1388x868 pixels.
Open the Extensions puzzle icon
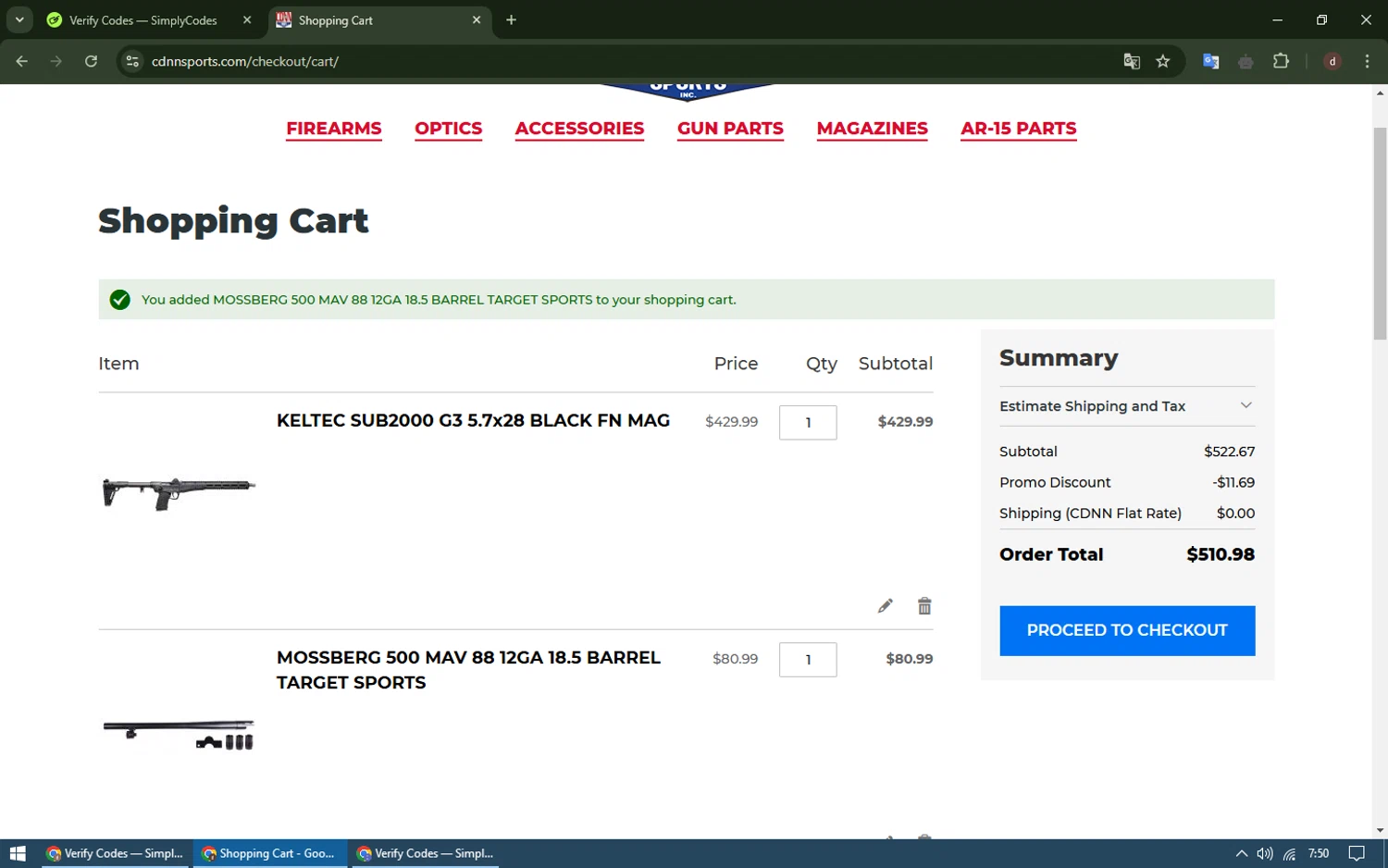click(x=1281, y=61)
